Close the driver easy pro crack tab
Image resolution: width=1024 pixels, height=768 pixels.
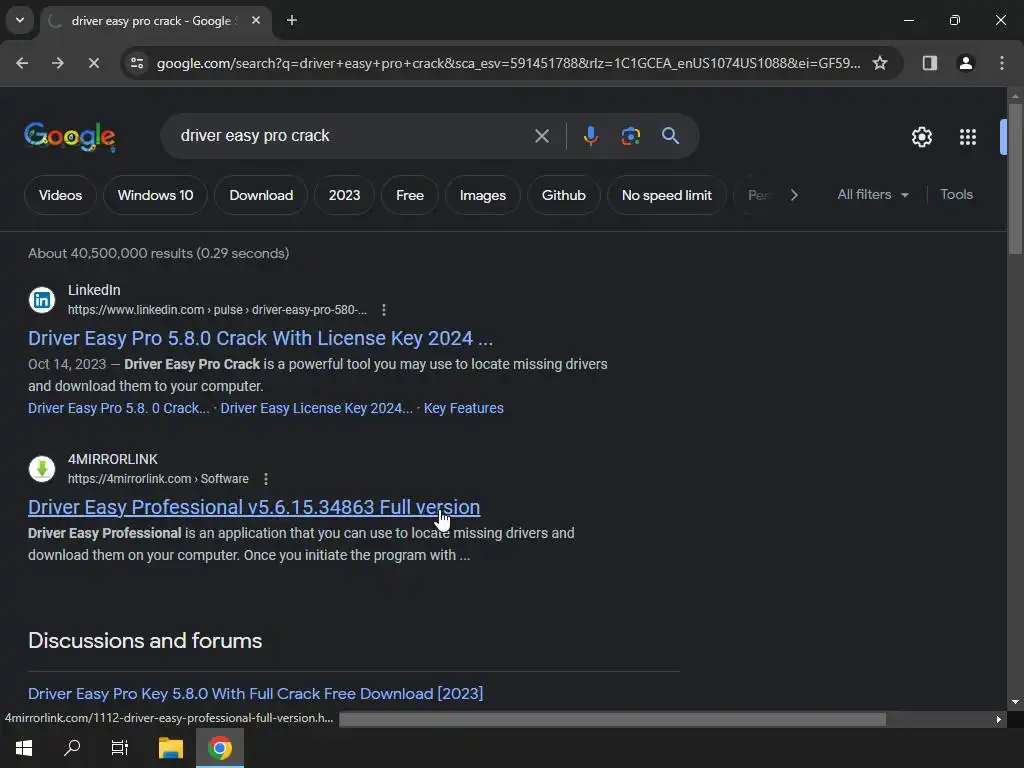[x=256, y=21]
